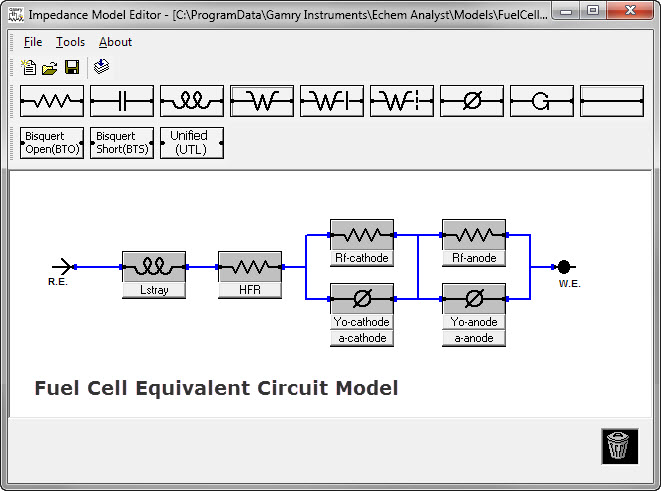Click the W.E. working electrode terminal
Viewport: 661px width, 491px height.
pyautogui.click(x=564, y=267)
